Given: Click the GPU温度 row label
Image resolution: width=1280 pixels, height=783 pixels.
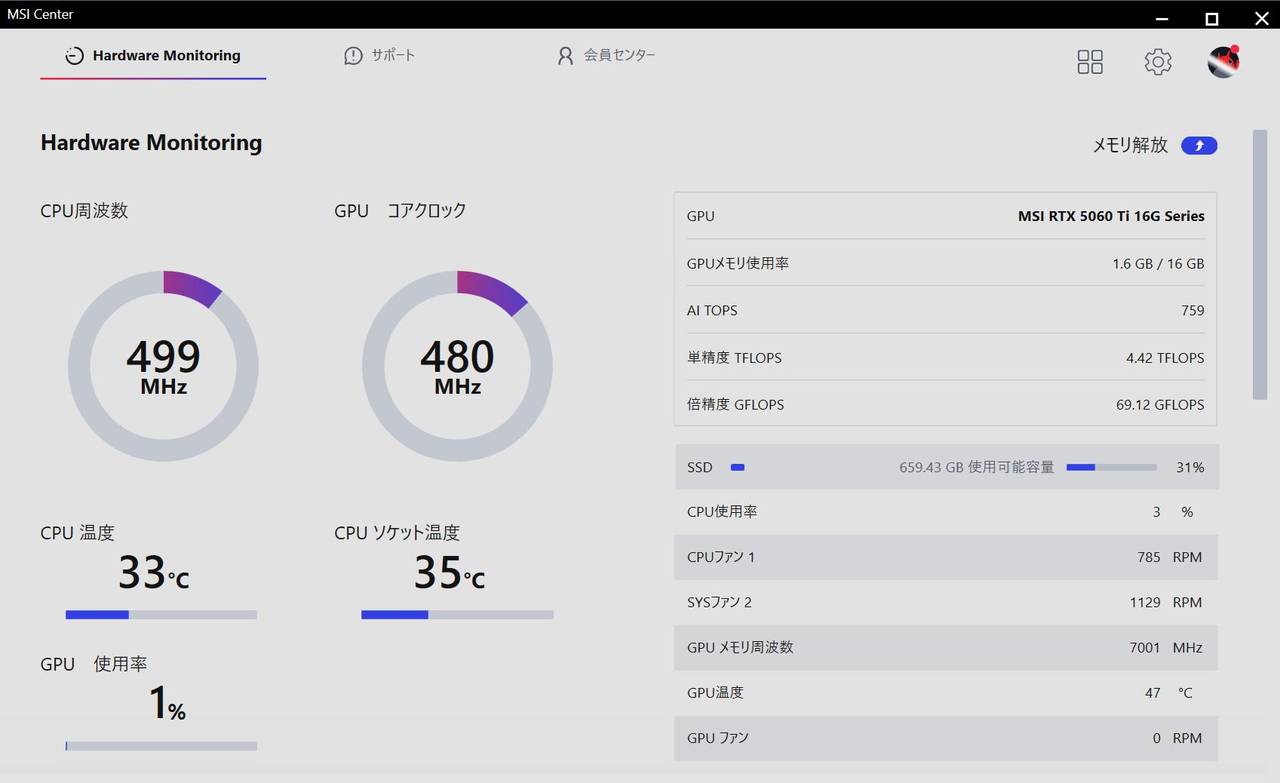Looking at the screenshot, I should [715, 692].
